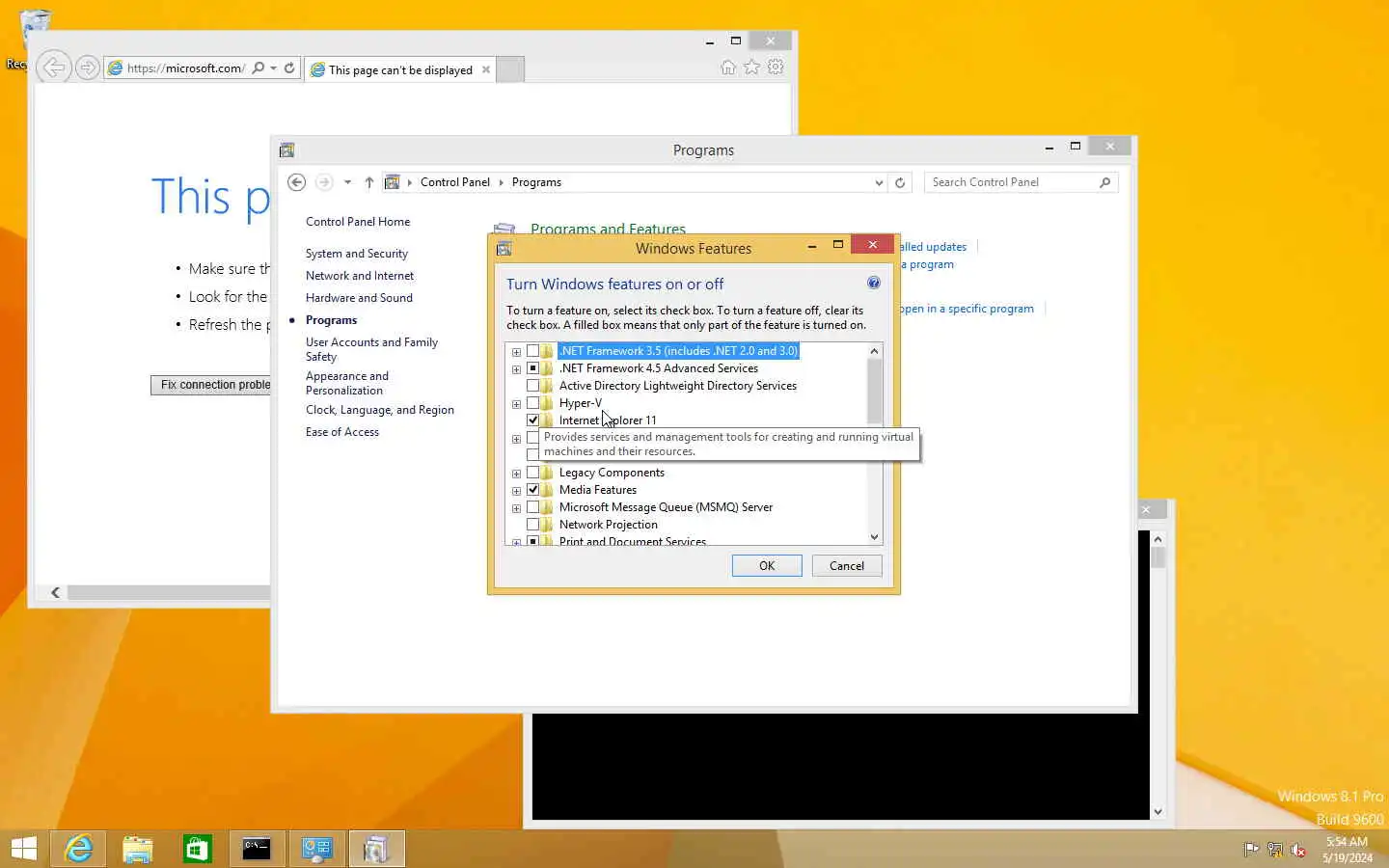Switch to Command Prompt taskbar icon

tap(257, 849)
